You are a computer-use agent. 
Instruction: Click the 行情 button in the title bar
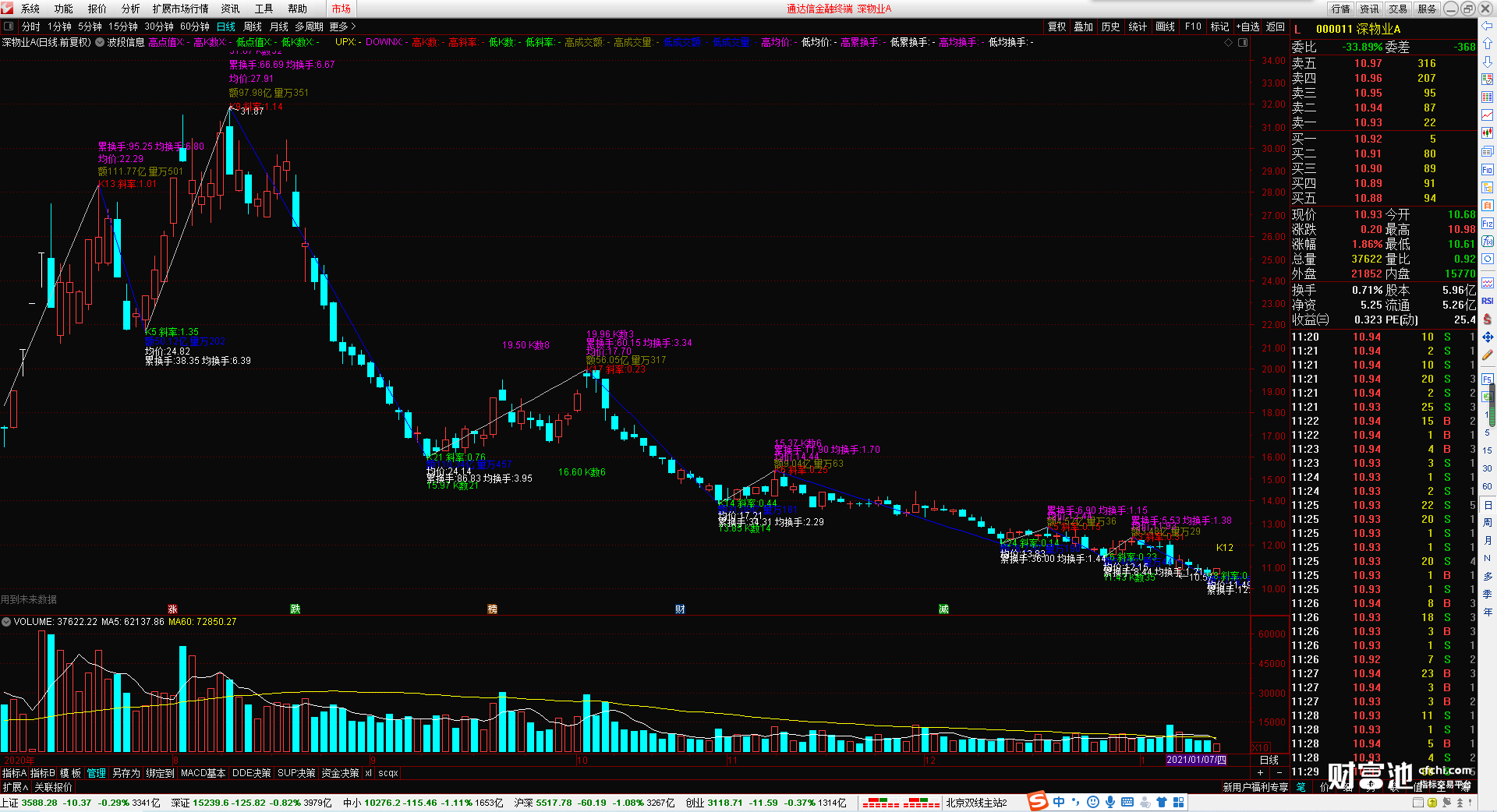1341,9
